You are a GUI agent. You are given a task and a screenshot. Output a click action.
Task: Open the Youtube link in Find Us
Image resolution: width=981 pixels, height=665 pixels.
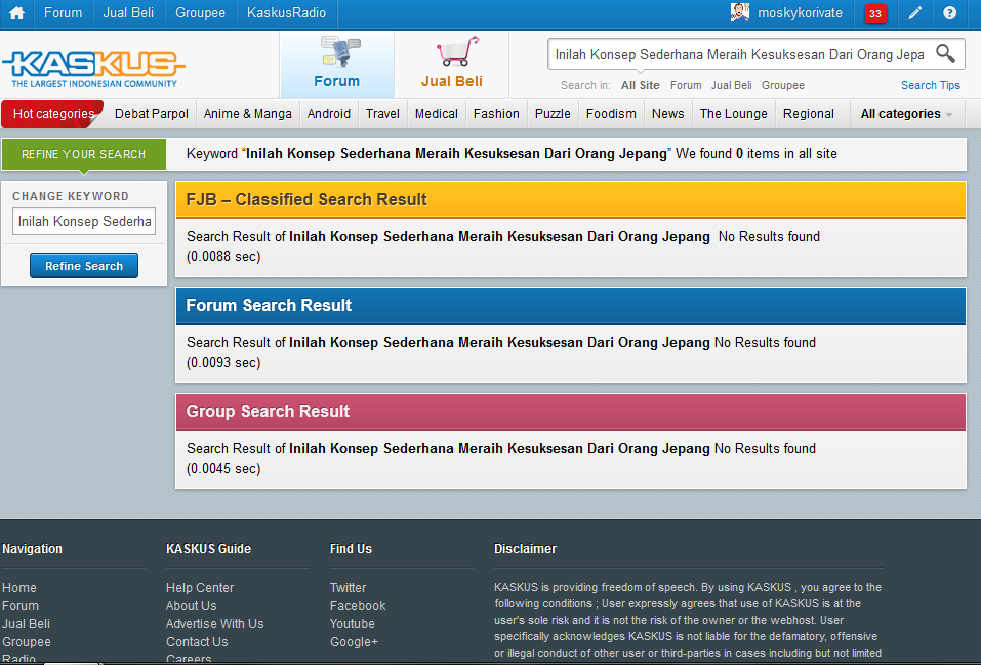pyautogui.click(x=352, y=624)
